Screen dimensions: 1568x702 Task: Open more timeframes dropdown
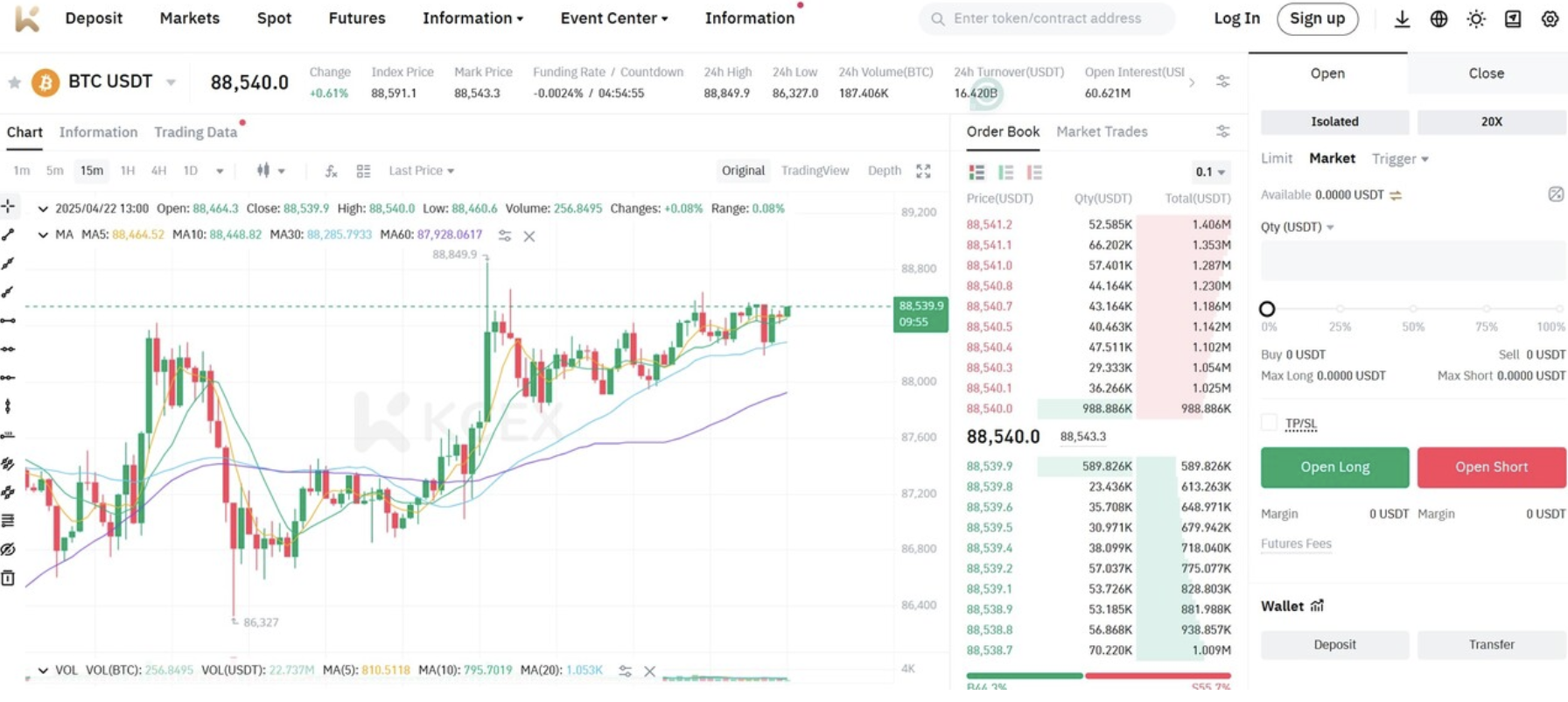(220, 172)
